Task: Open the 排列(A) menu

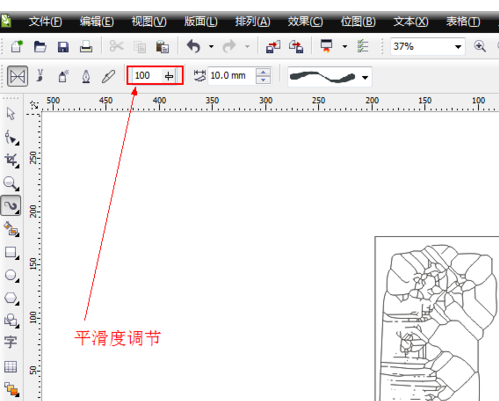Action: click(253, 22)
